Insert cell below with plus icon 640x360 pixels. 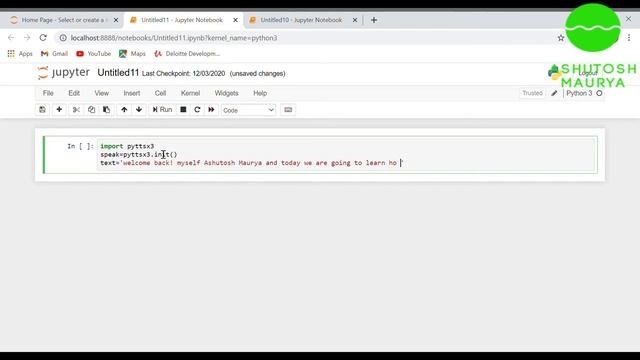pyautogui.click(x=59, y=110)
